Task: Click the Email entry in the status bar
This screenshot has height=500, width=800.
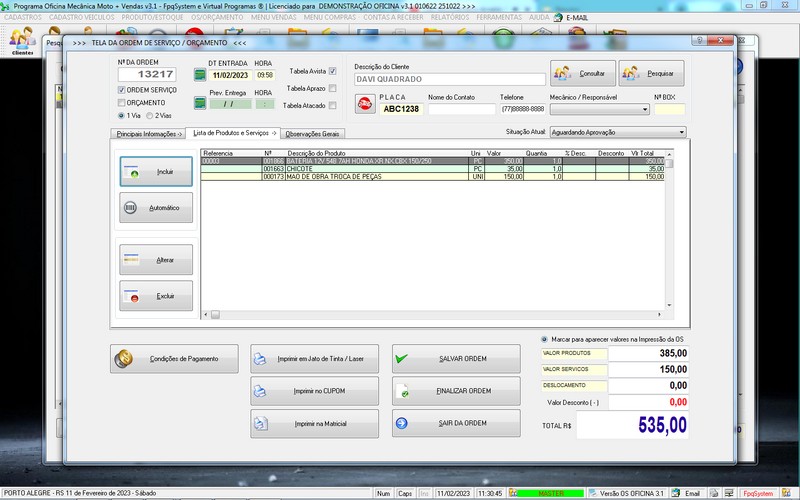Action: (x=687, y=493)
